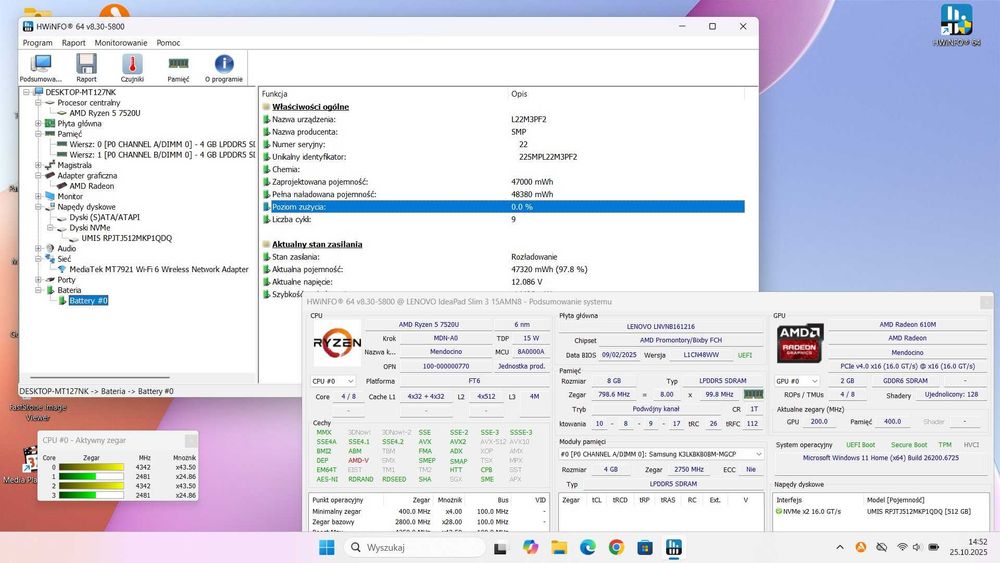Collapse the Bateria tree node
This screenshot has height=563, width=1000.
pyautogui.click(x=38, y=290)
